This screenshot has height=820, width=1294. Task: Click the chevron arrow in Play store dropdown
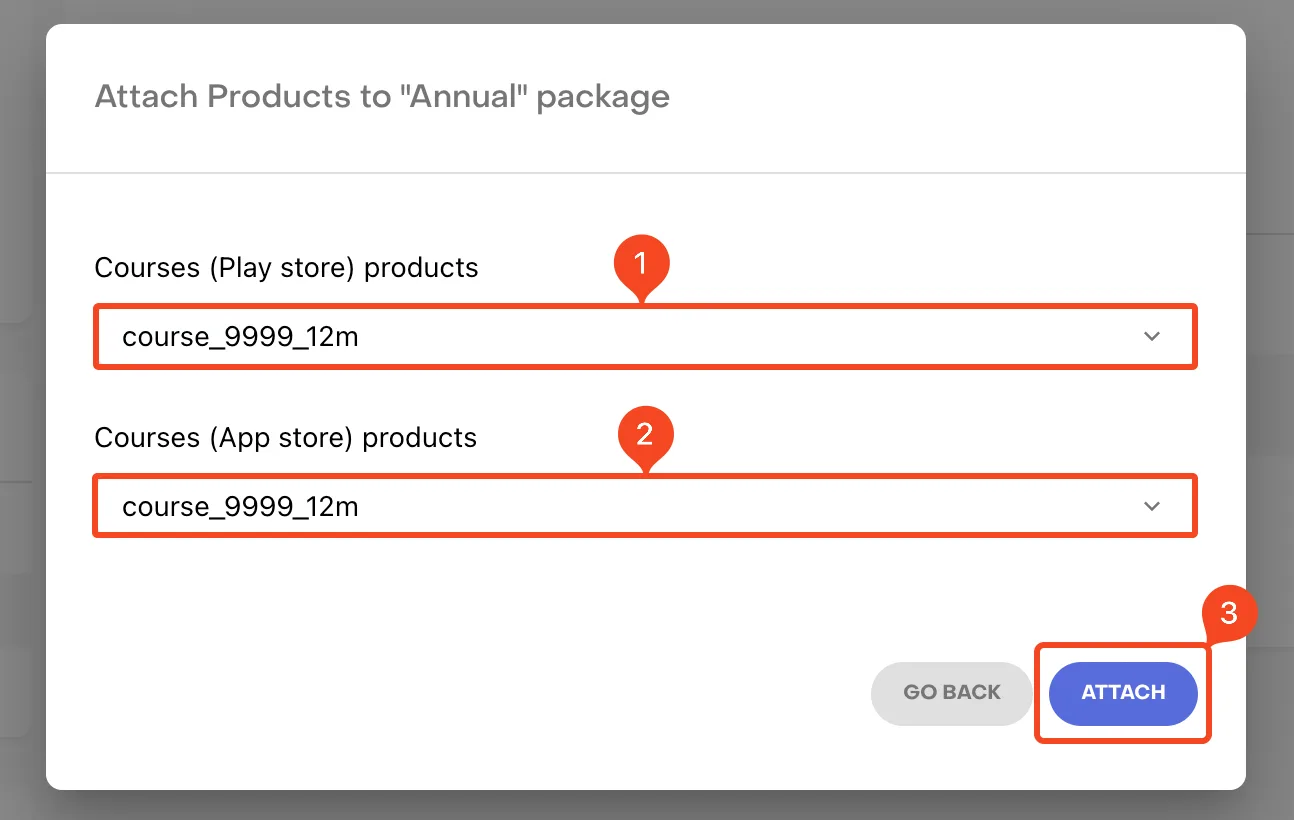point(1152,337)
